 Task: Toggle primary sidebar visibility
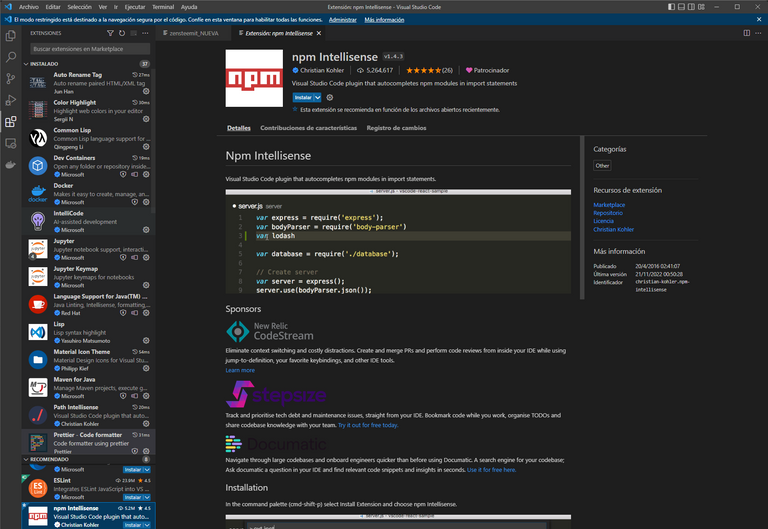pyautogui.click(x=672, y=7)
